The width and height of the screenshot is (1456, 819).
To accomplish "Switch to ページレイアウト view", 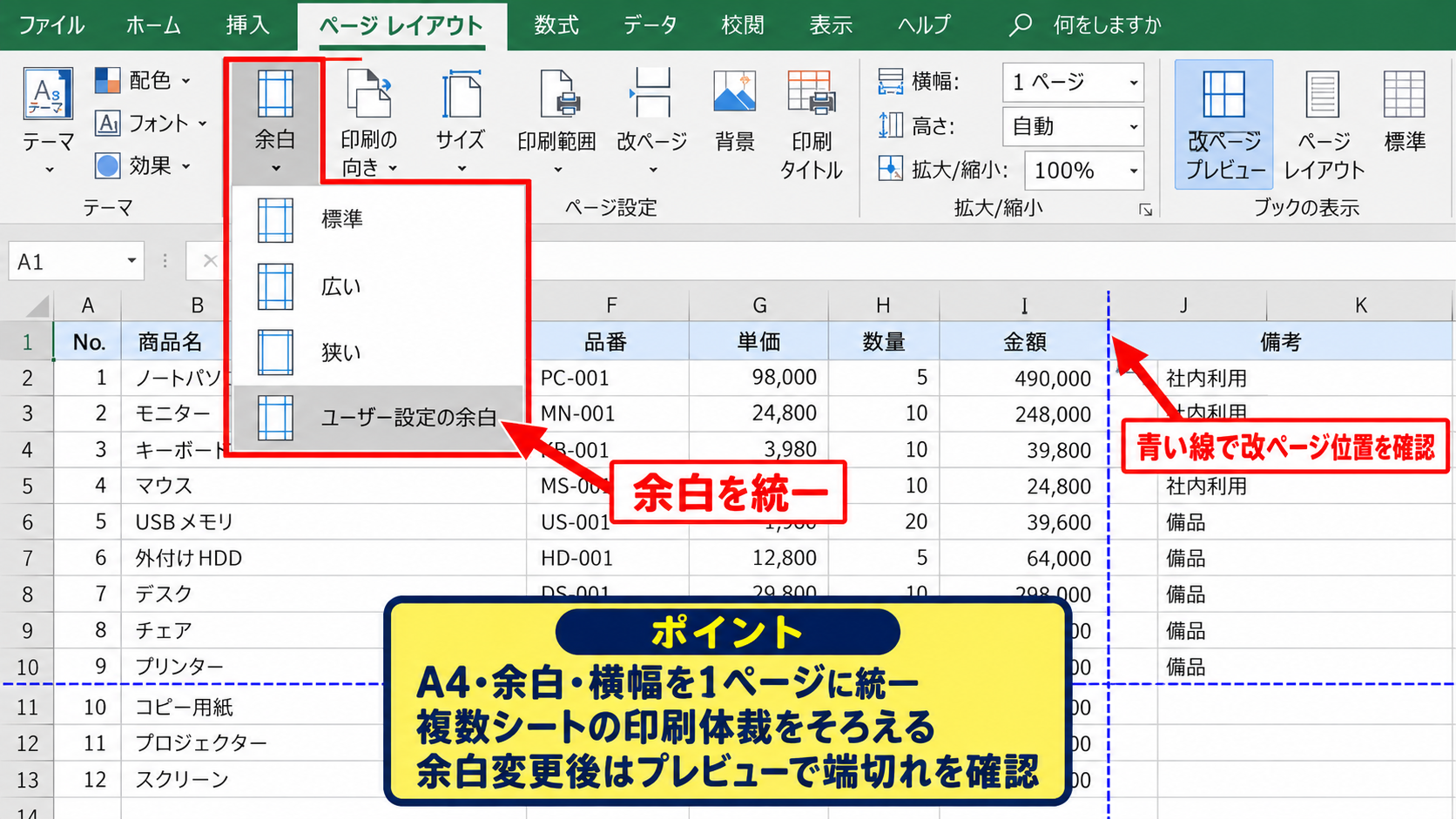I will [1324, 124].
